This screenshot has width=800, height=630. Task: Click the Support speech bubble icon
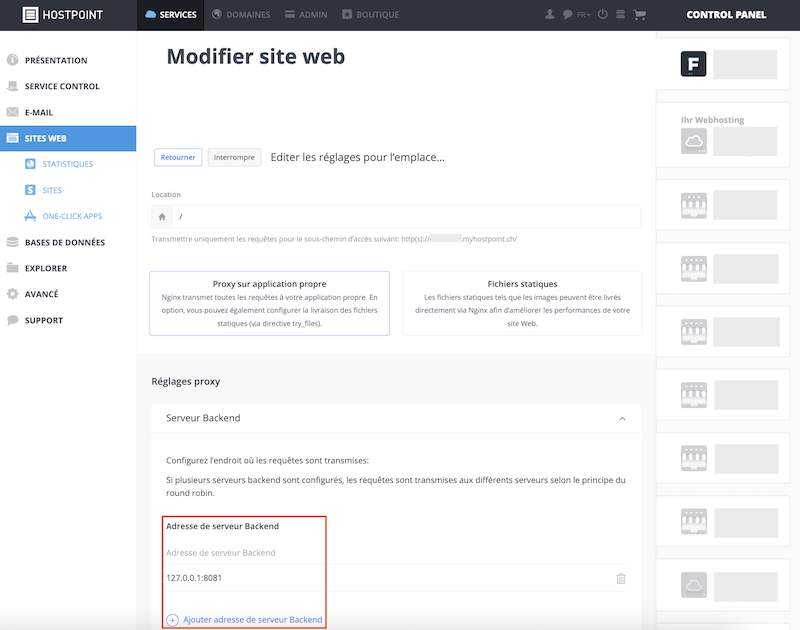[12, 320]
